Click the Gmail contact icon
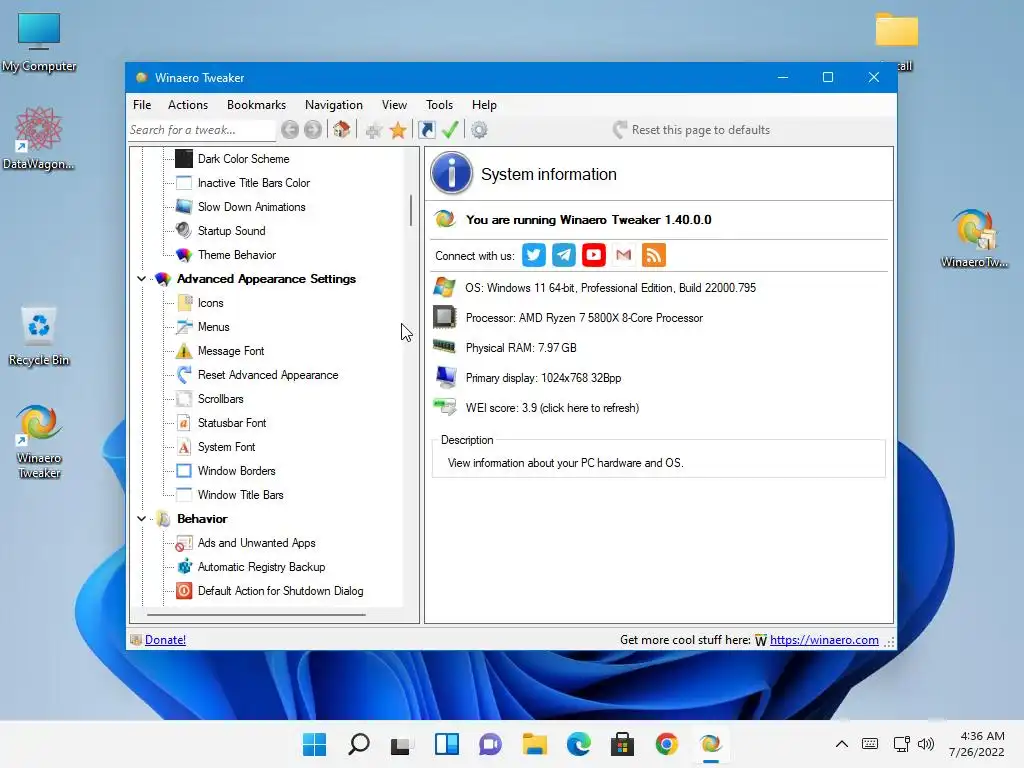1024x768 pixels. (x=624, y=255)
